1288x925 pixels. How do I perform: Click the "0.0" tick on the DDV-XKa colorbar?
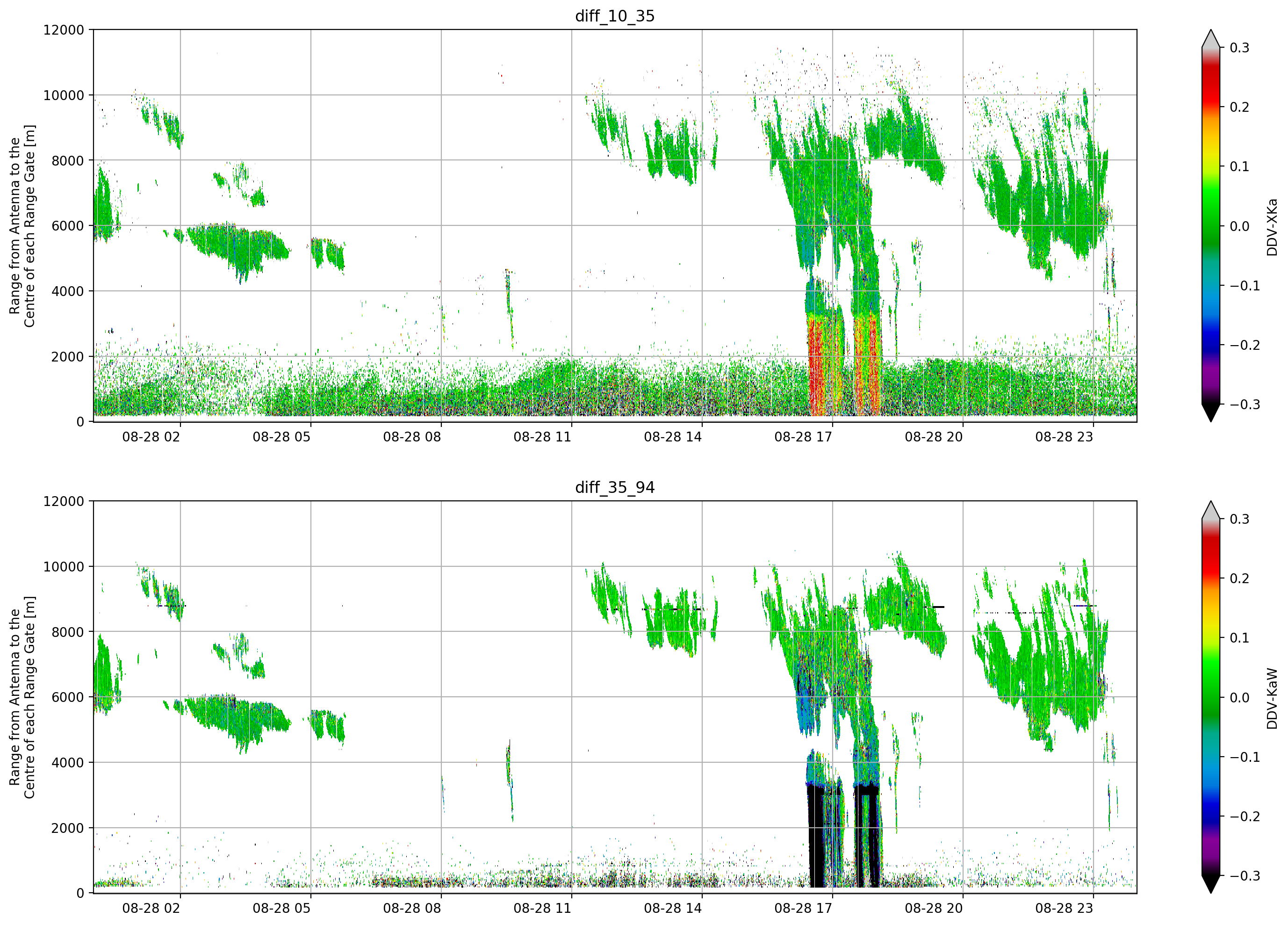tap(1239, 226)
